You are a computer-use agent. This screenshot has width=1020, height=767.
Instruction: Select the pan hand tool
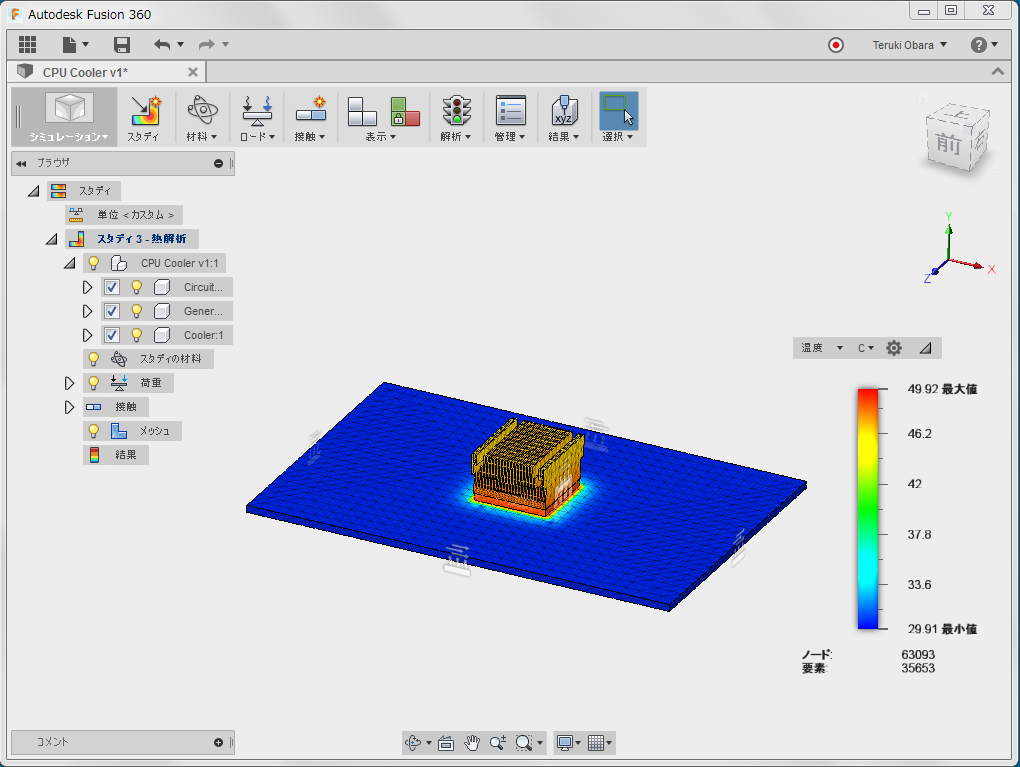pos(472,742)
